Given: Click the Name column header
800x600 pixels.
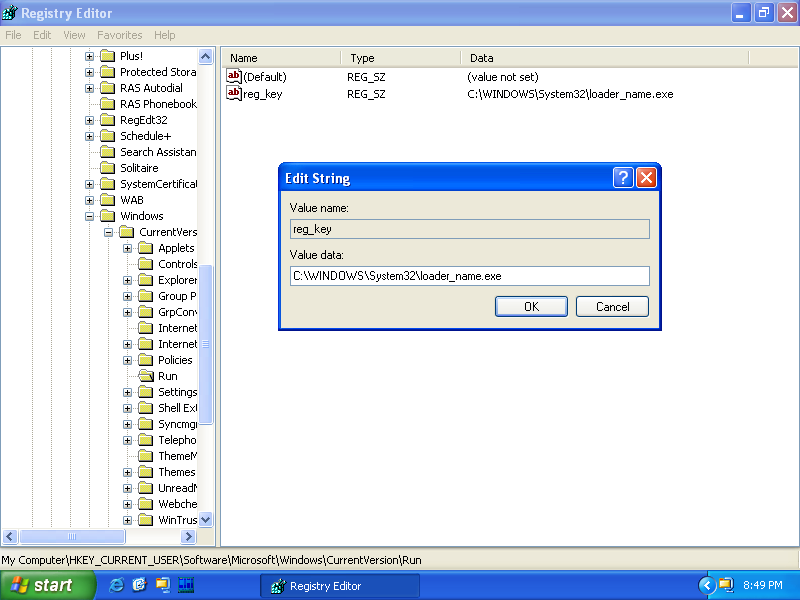Looking at the screenshot, I should coord(282,58).
